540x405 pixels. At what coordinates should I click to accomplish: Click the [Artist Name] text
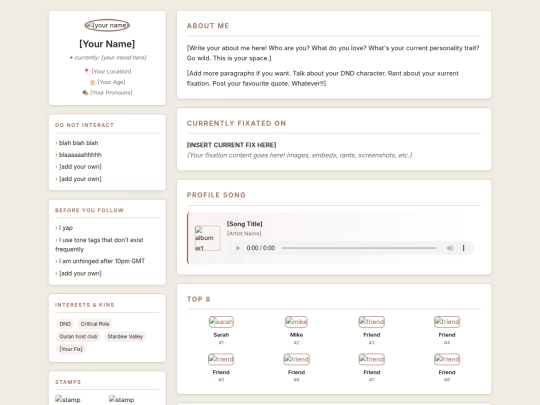point(244,233)
